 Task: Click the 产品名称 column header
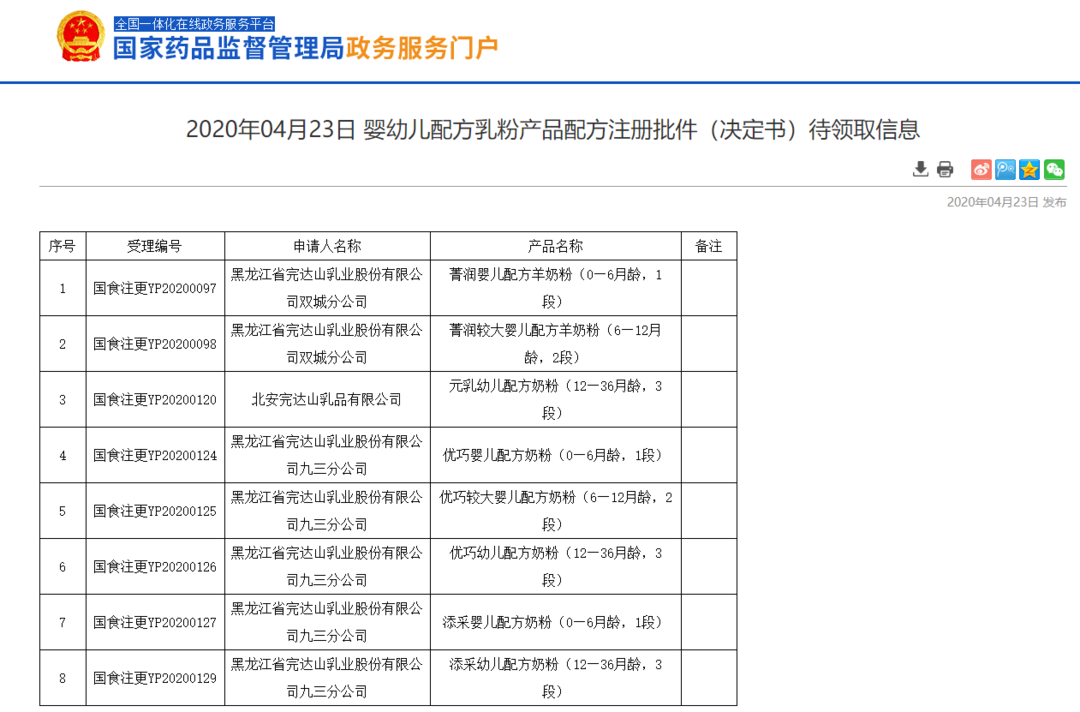tap(556, 246)
